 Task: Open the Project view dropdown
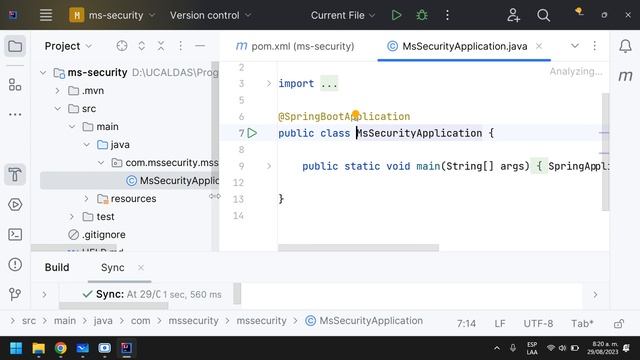pos(69,46)
